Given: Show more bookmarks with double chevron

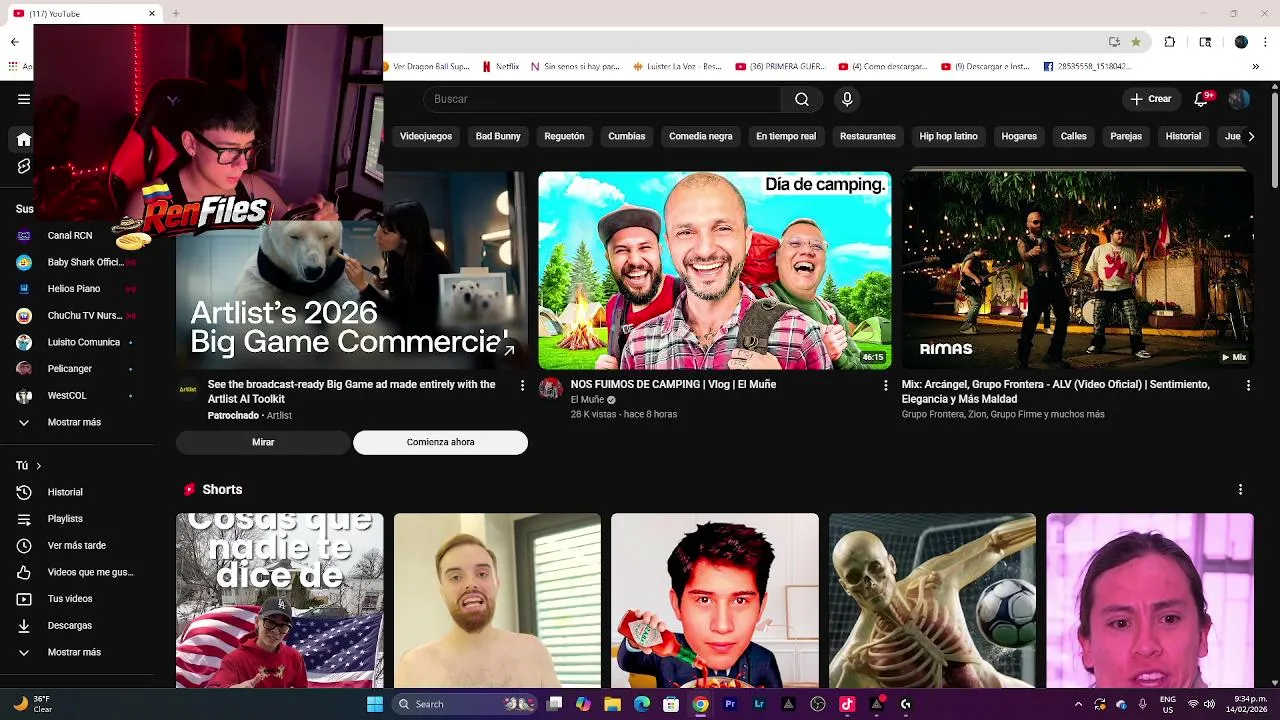Looking at the screenshot, I should (x=1256, y=67).
